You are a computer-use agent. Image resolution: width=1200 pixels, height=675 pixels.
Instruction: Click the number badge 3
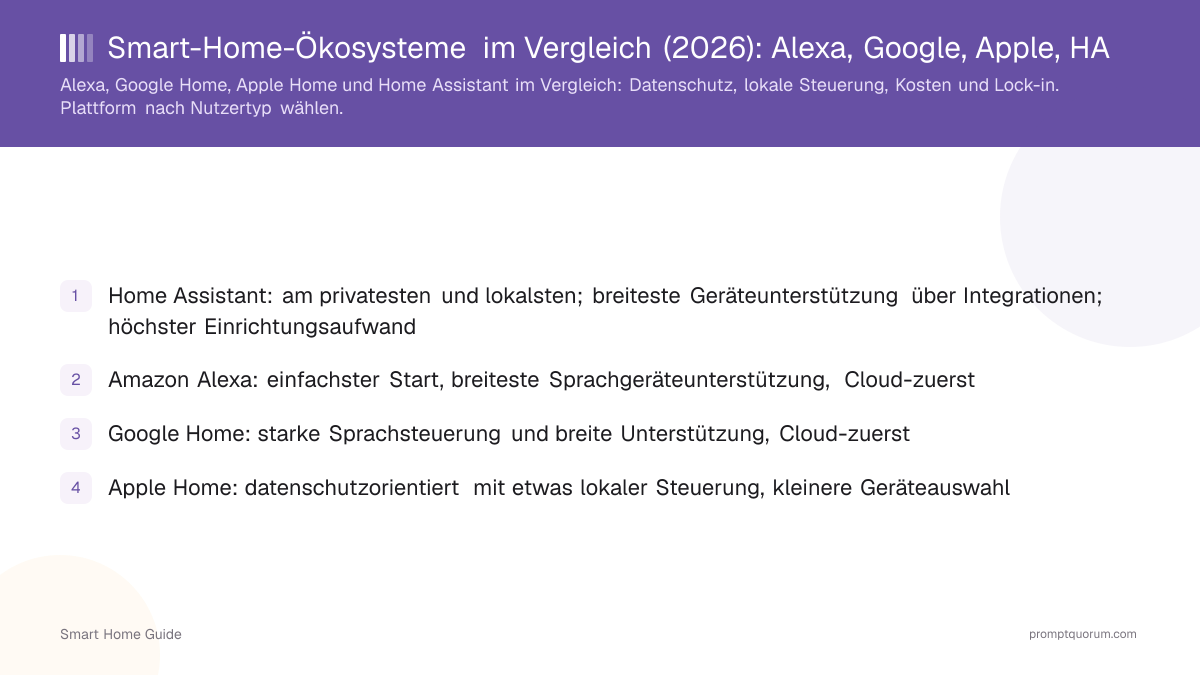(x=76, y=434)
